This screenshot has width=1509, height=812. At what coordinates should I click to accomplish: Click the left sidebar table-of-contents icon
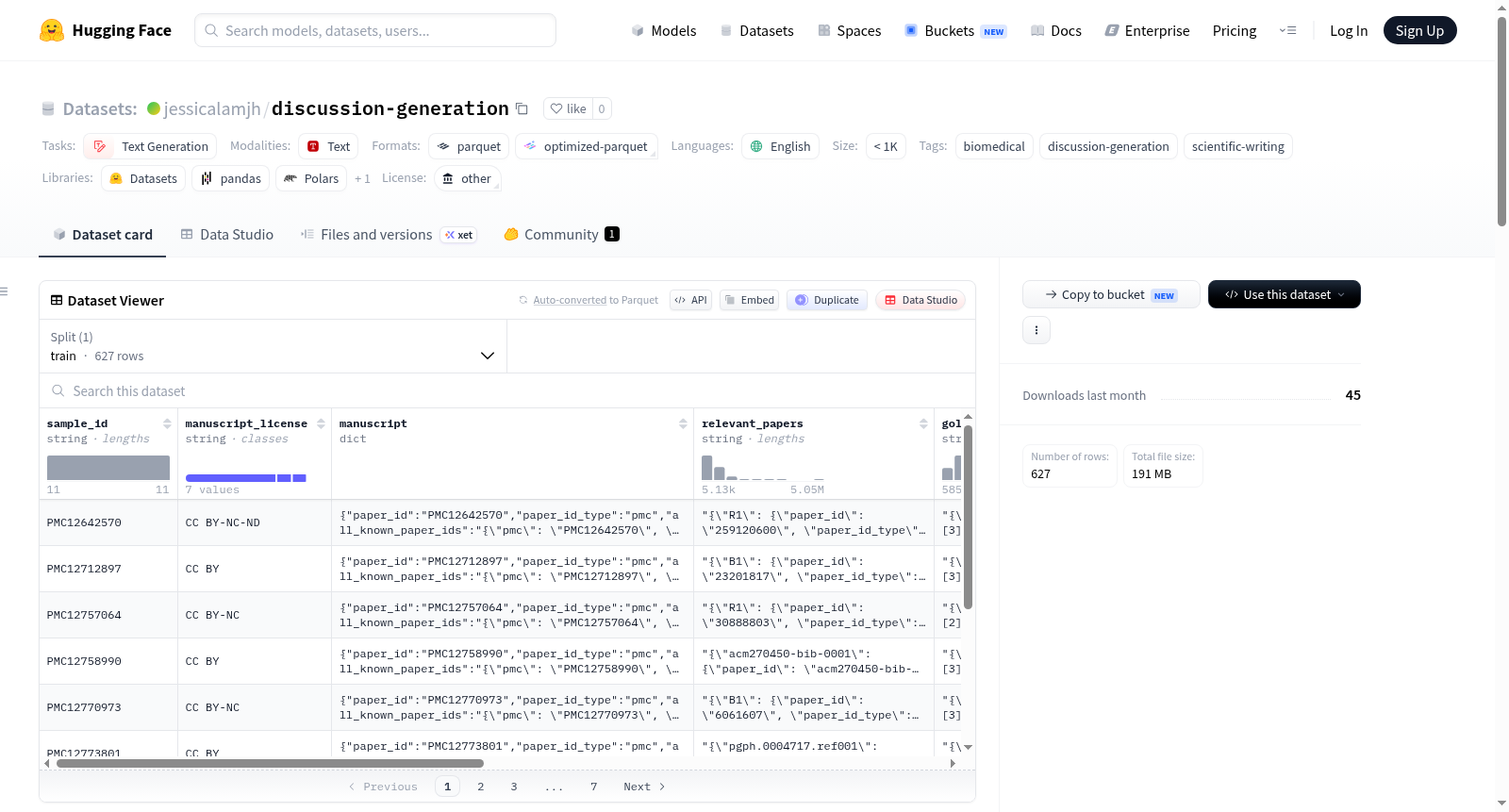(x=4, y=291)
